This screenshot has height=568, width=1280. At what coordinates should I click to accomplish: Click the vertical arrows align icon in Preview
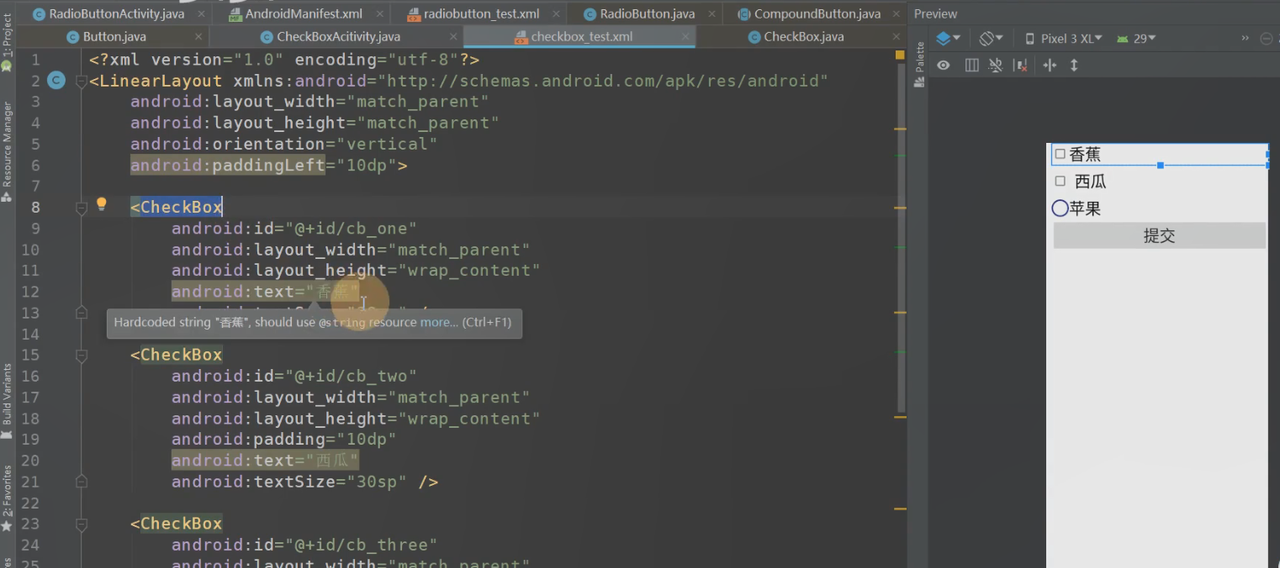pyautogui.click(x=1074, y=65)
